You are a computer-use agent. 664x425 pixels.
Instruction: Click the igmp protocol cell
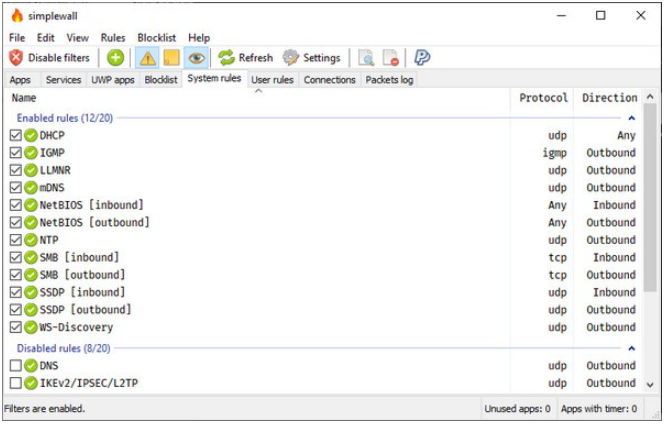coord(555,153)
